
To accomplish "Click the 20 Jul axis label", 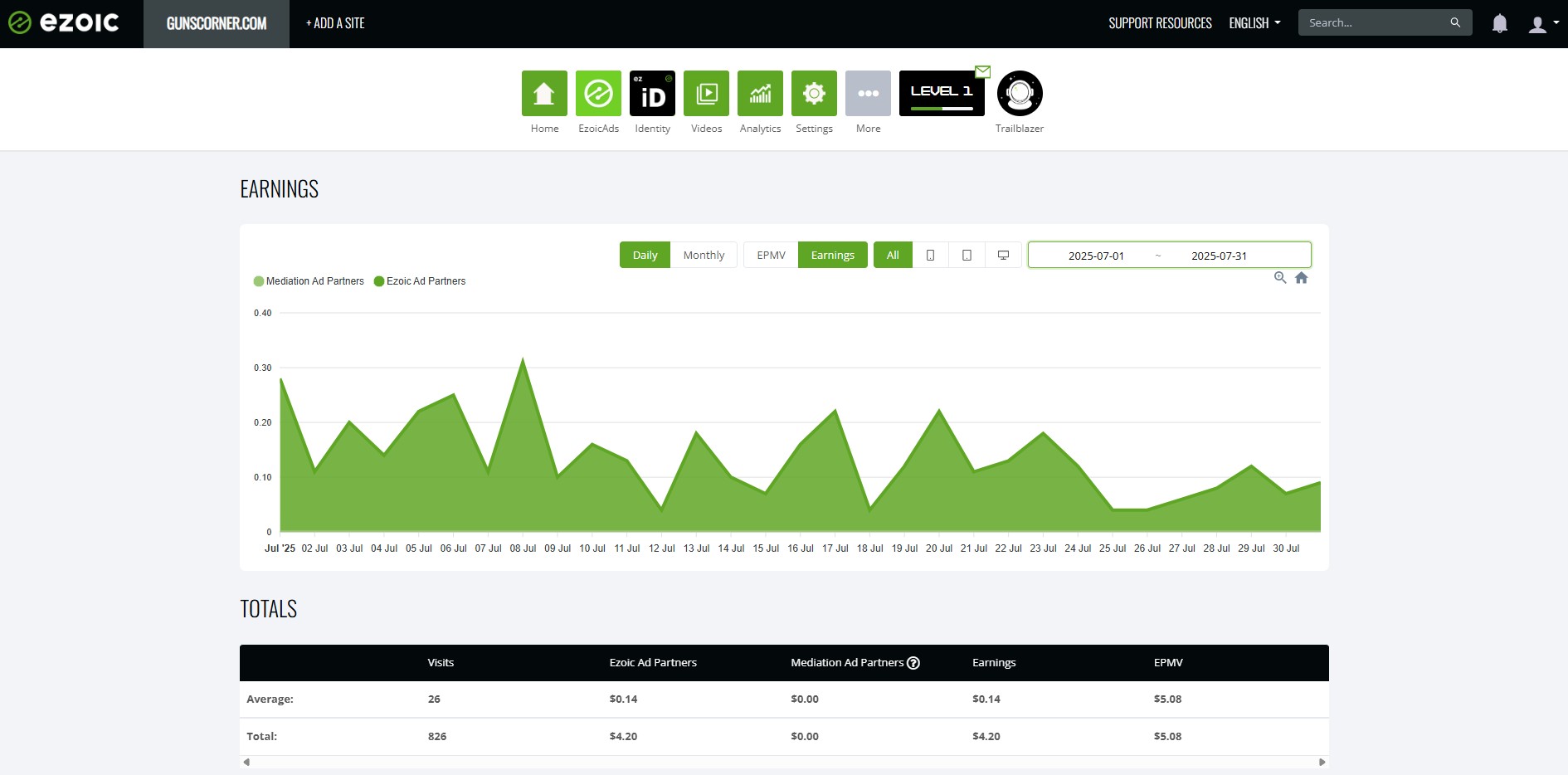I will point(939,548).
